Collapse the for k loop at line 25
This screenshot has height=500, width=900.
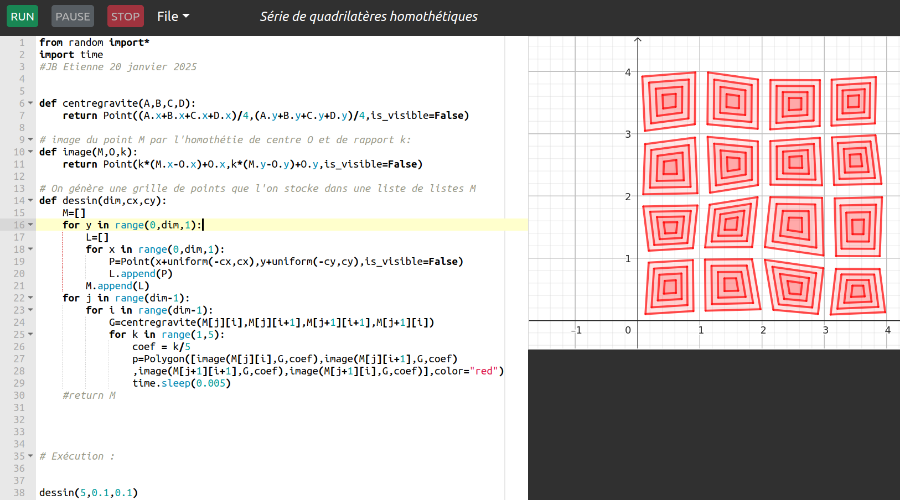pos(30,335)
